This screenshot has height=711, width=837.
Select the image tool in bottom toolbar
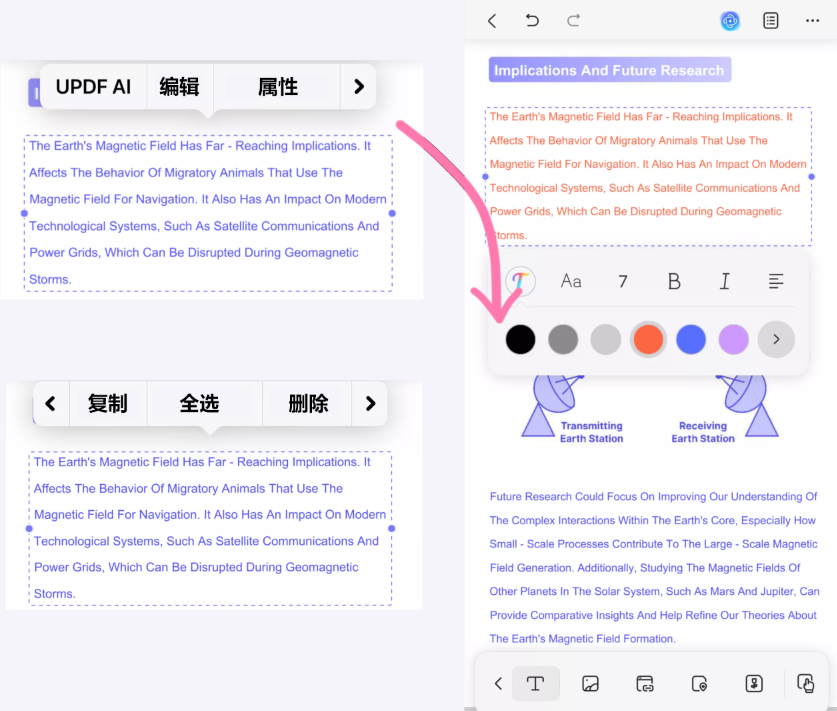tap(590, 684)
